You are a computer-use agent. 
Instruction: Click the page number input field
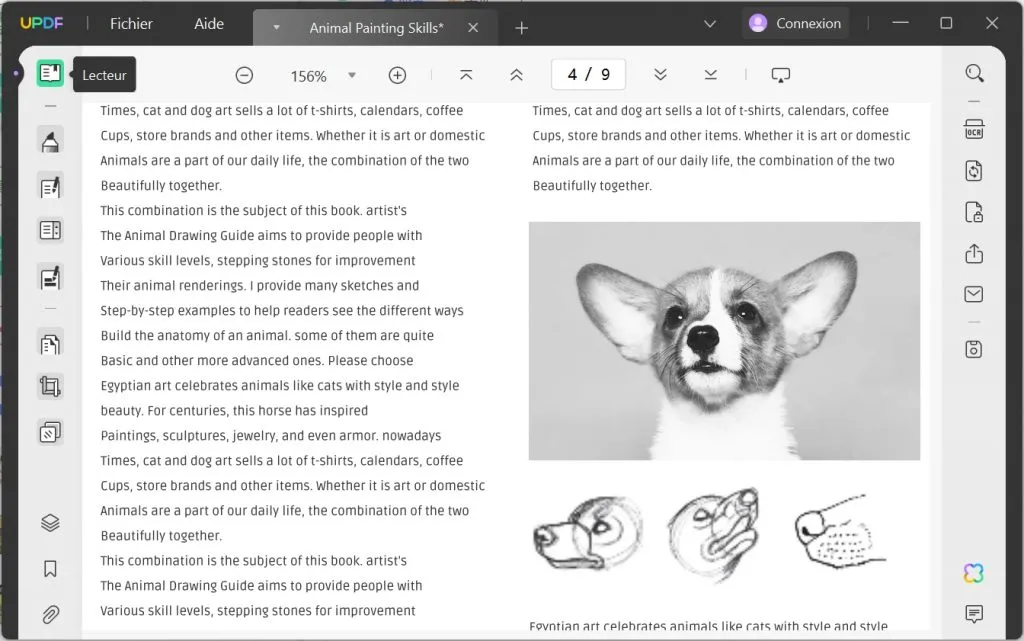588,74
